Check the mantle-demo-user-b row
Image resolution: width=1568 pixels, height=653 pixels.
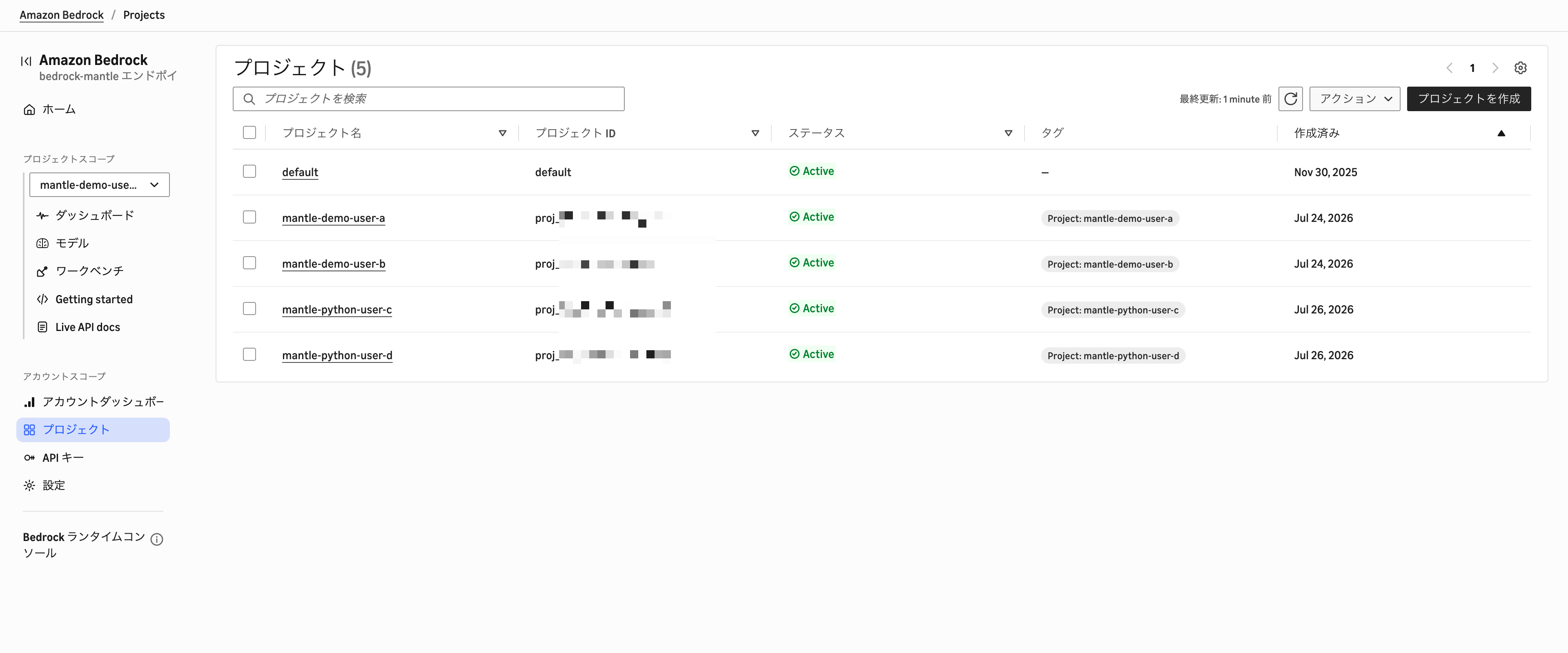tap(249, 263)
